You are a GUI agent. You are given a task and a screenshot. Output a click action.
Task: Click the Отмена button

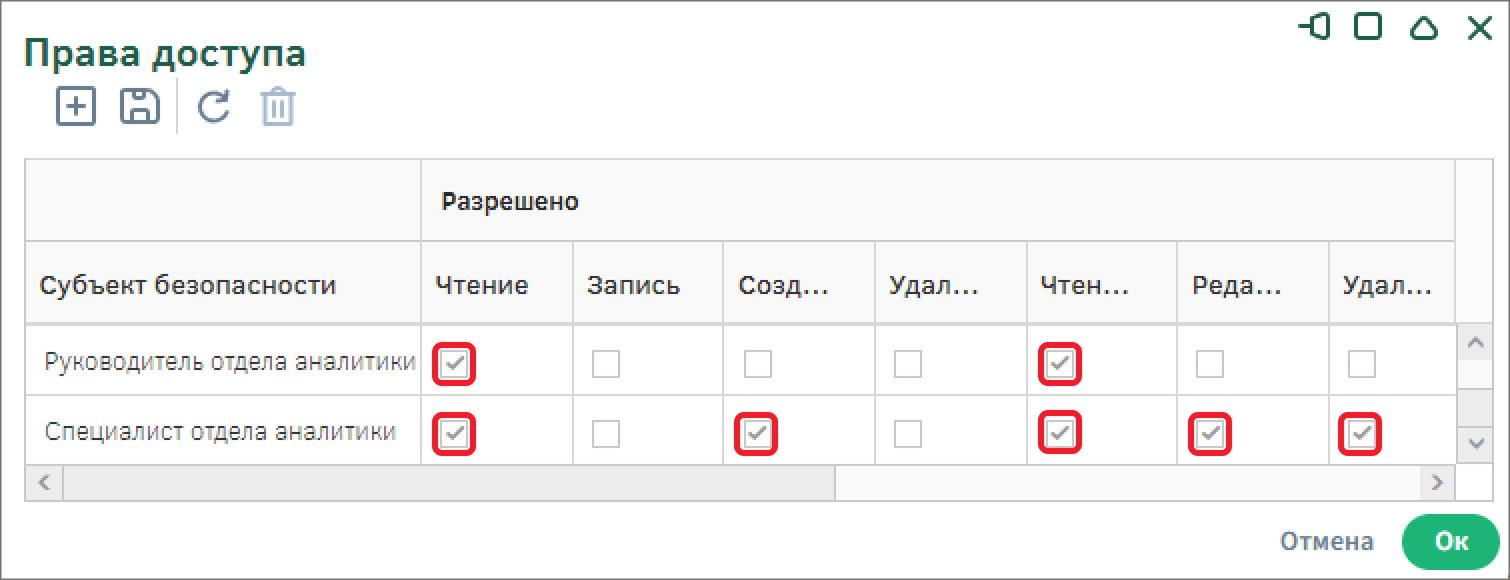point(1327,542)
